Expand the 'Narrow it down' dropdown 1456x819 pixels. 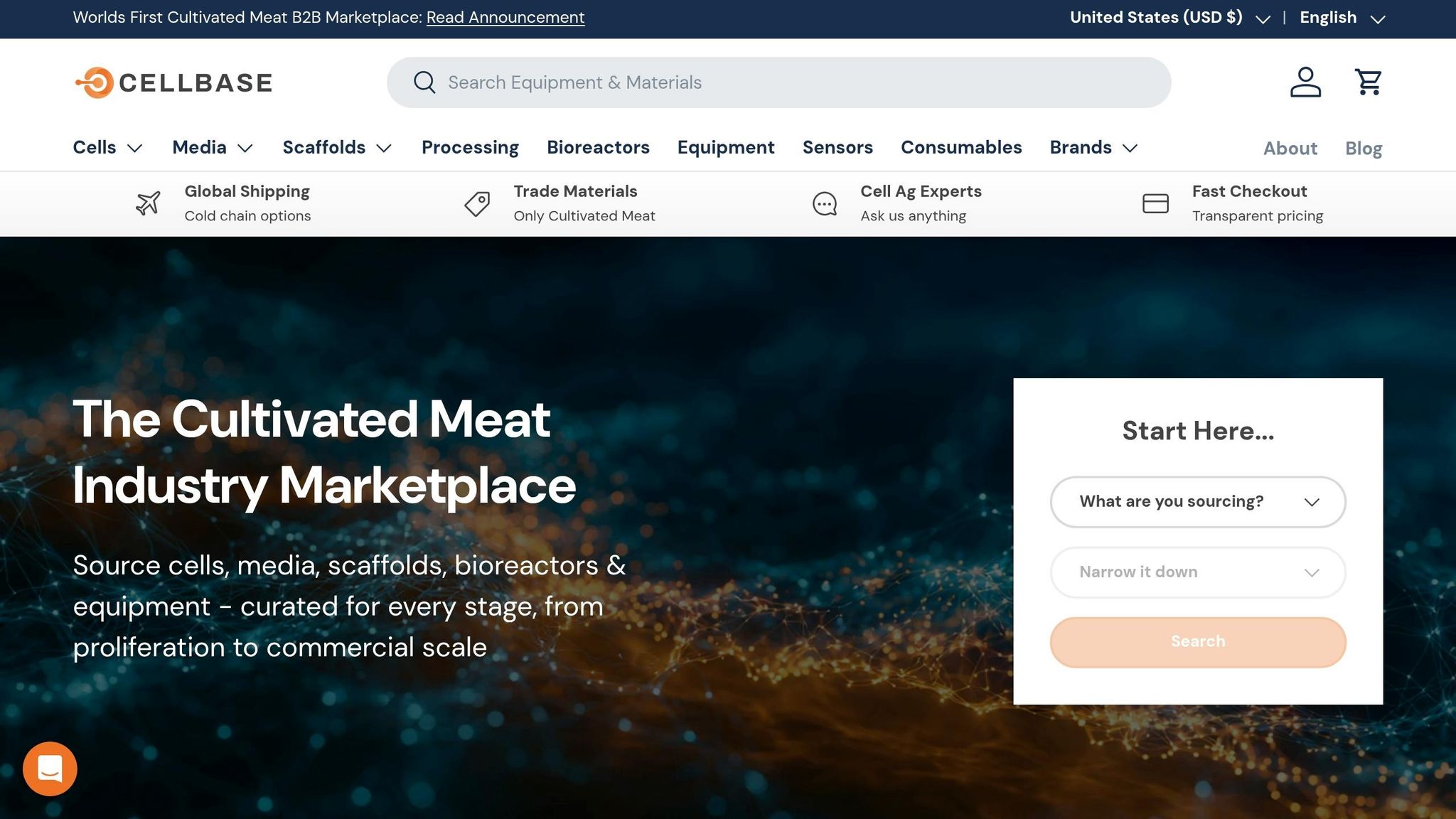point(1198,572)
